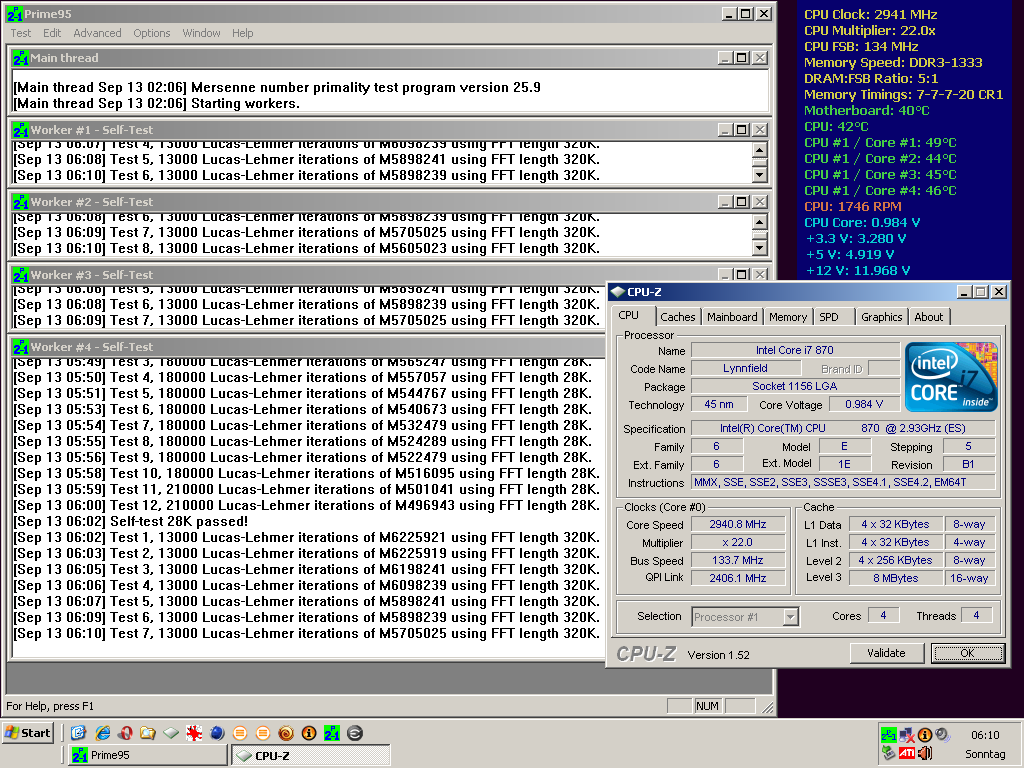1024x768 pixels.
Task: Open the Advanced menu in Prime95
Action: [x=97, y=33]
